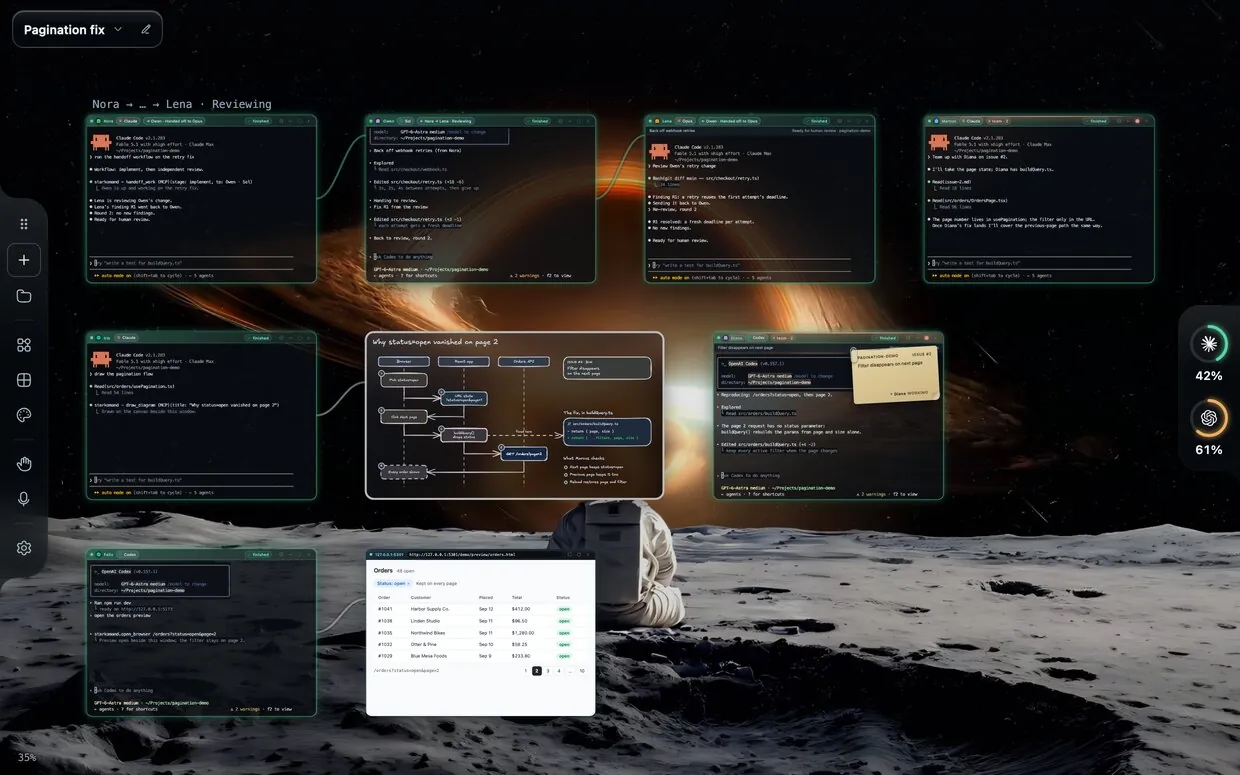Click the 'Placed' column header in Orders table
1240x775 pixels.
(x=486, y=597)
